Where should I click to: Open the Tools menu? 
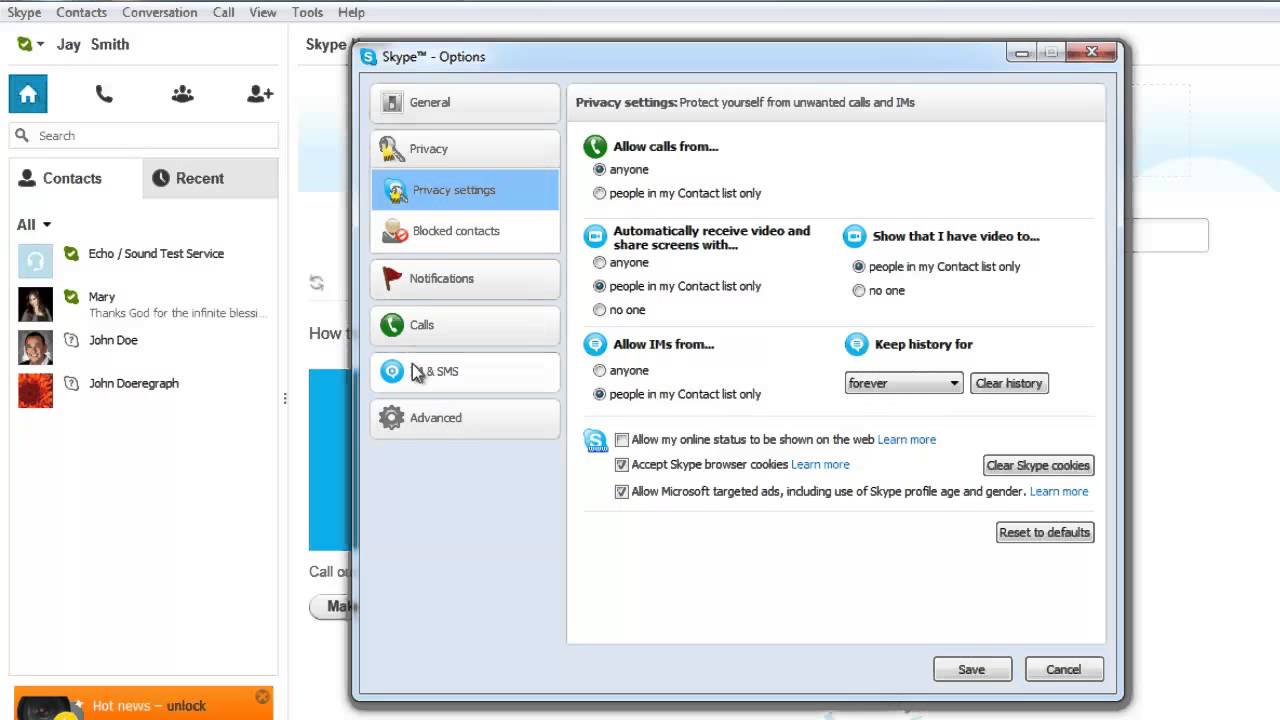pyautogui.click(x=307, y=12)
